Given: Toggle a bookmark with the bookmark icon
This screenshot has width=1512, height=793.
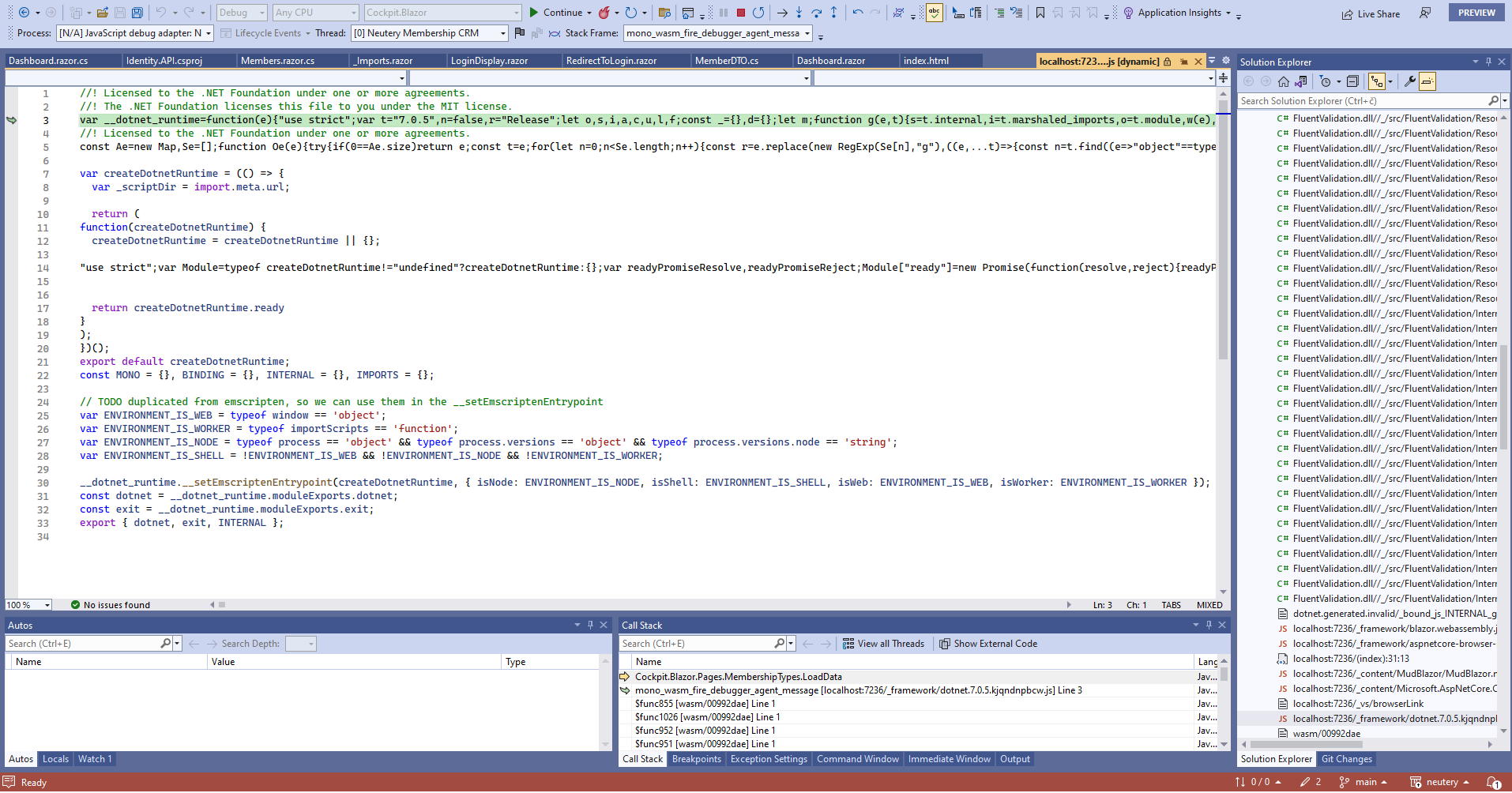Looking at the screenshot, I should pyautogui.click(x=1040, y=13).
